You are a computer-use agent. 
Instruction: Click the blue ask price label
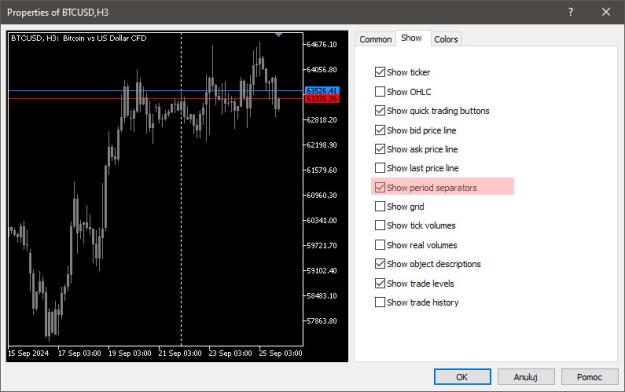coord(322,91)
